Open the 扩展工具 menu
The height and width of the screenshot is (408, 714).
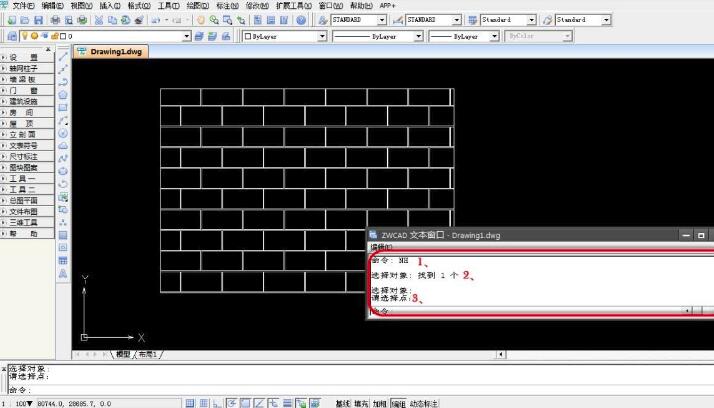tap(294, 5)
